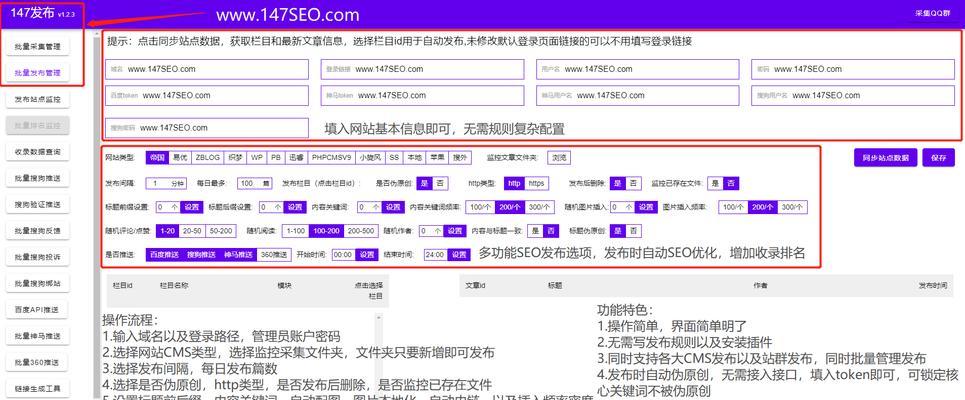Focus the 发布间隔 minutes field
Screen dimensions: 965x400
167,183
